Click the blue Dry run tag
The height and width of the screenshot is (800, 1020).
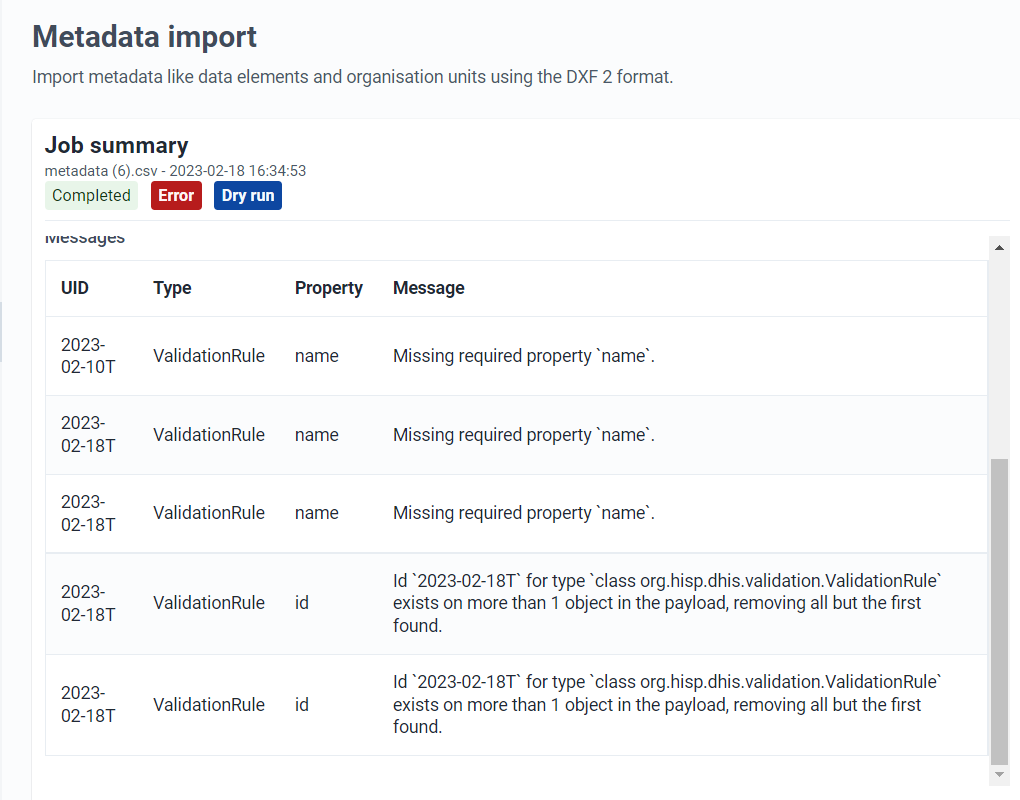click(x=248, y=196)
